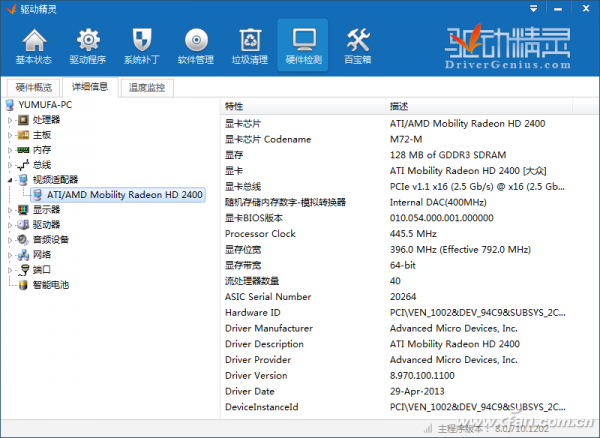Image resolution: width=600 pixels, height=438 pixels.
Task: Expand the 主板 tree node
Action: pyautogui.click(x=10, y=135)
